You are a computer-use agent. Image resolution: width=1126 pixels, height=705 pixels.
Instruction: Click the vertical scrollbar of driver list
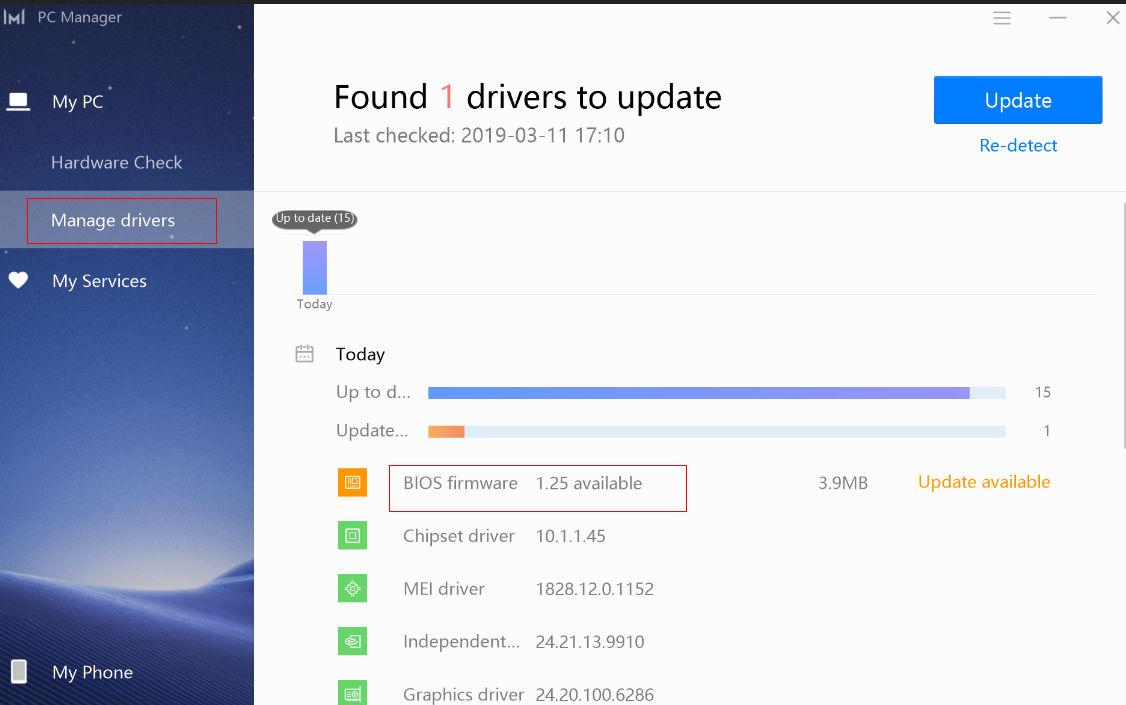pyautogui.click(x=1122, y=330)
